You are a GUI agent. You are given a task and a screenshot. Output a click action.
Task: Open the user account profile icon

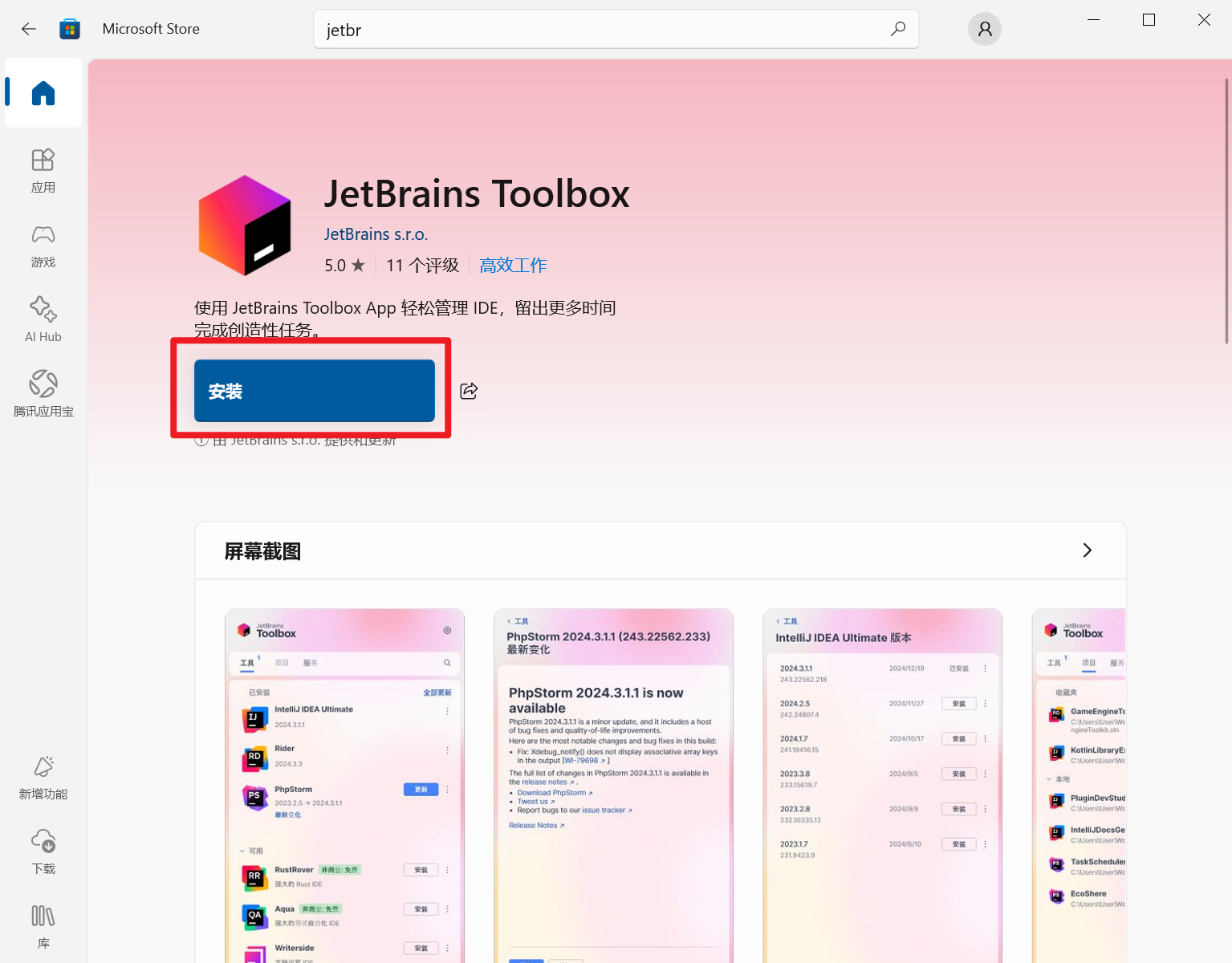pyautogui.click(x=985, y=29)
